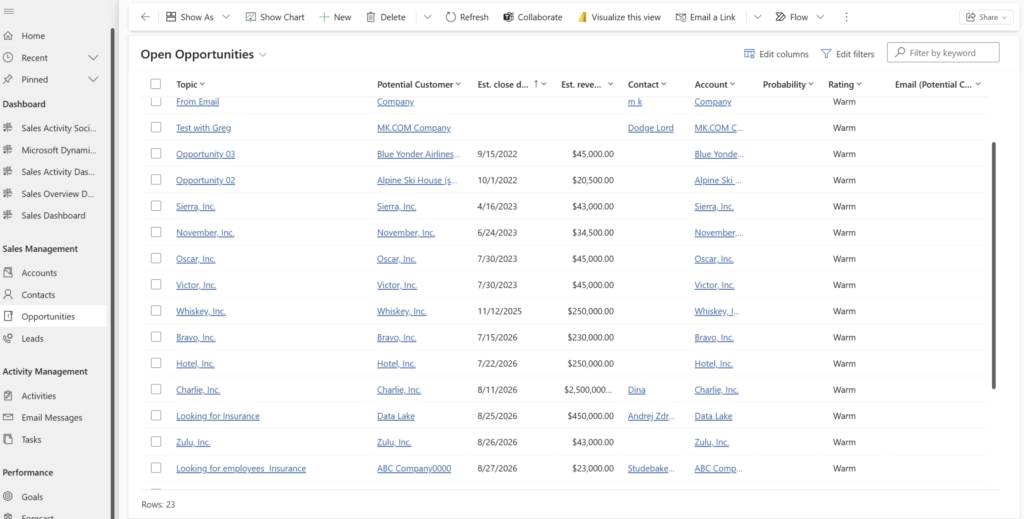Image resolution: width=1024 pixels, height=519 pixels.
Task: Click the Delete trash icon
Action: (x=371, y=17)
